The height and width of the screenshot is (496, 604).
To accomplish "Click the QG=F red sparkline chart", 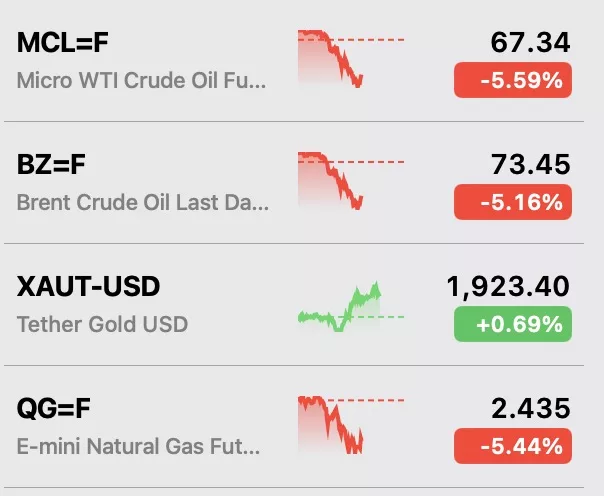I will tap(351, 425).
